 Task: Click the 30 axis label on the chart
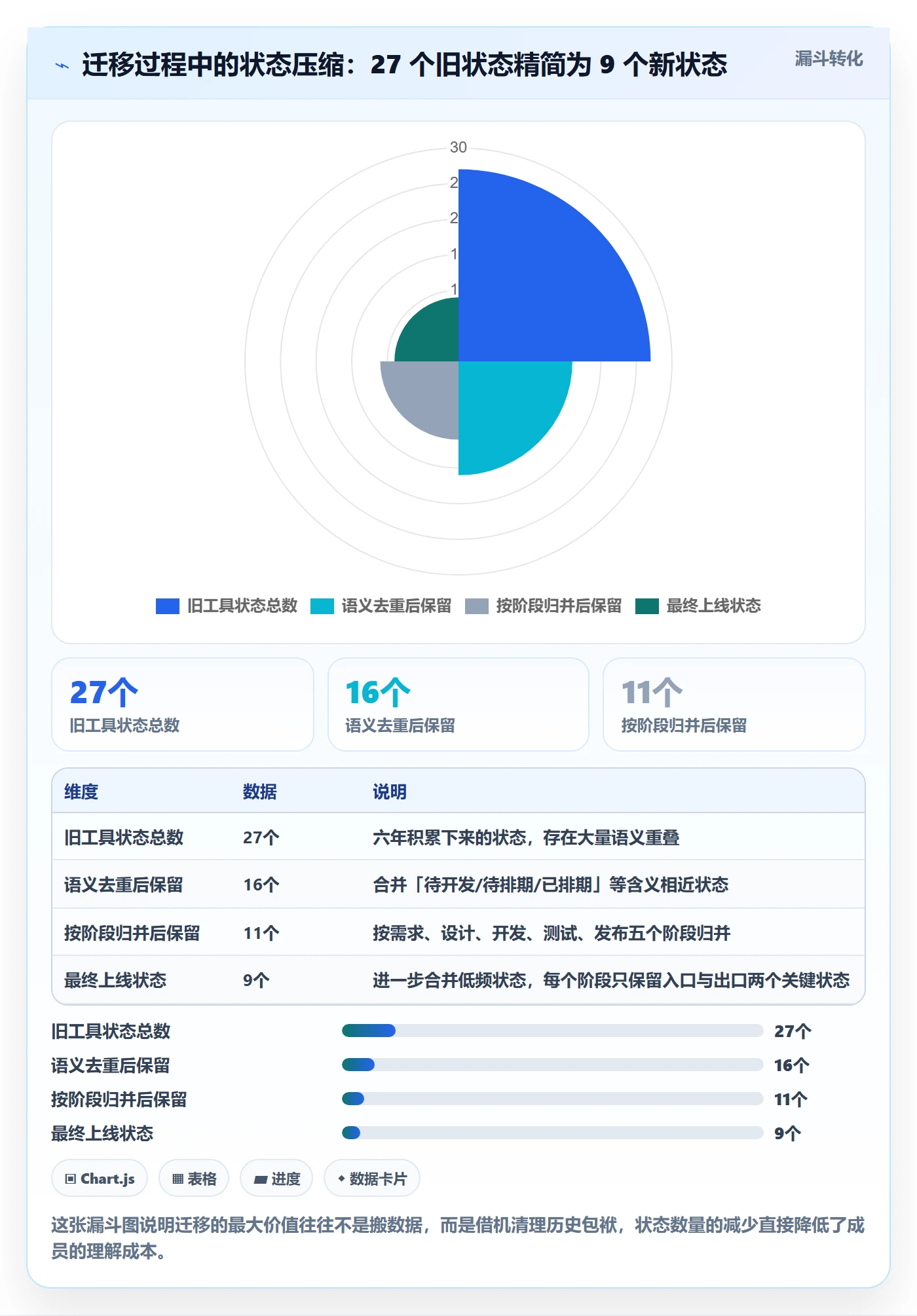coord(458,147)
